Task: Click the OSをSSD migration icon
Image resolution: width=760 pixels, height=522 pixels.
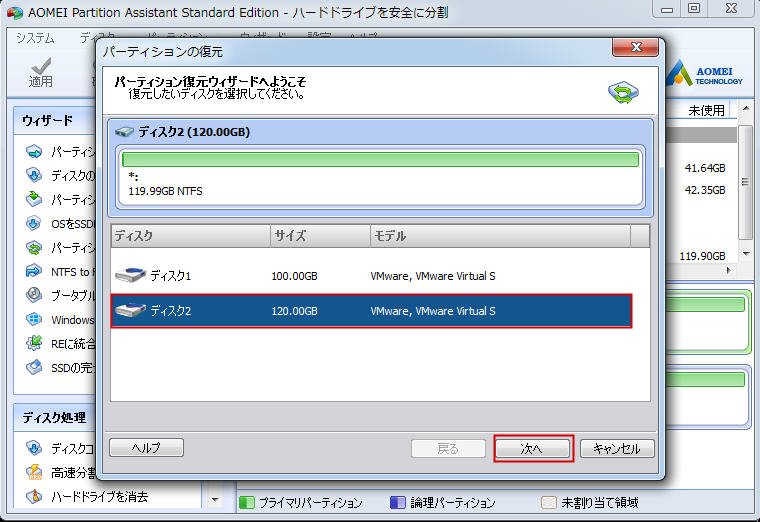Action: [x=34, y=223]
